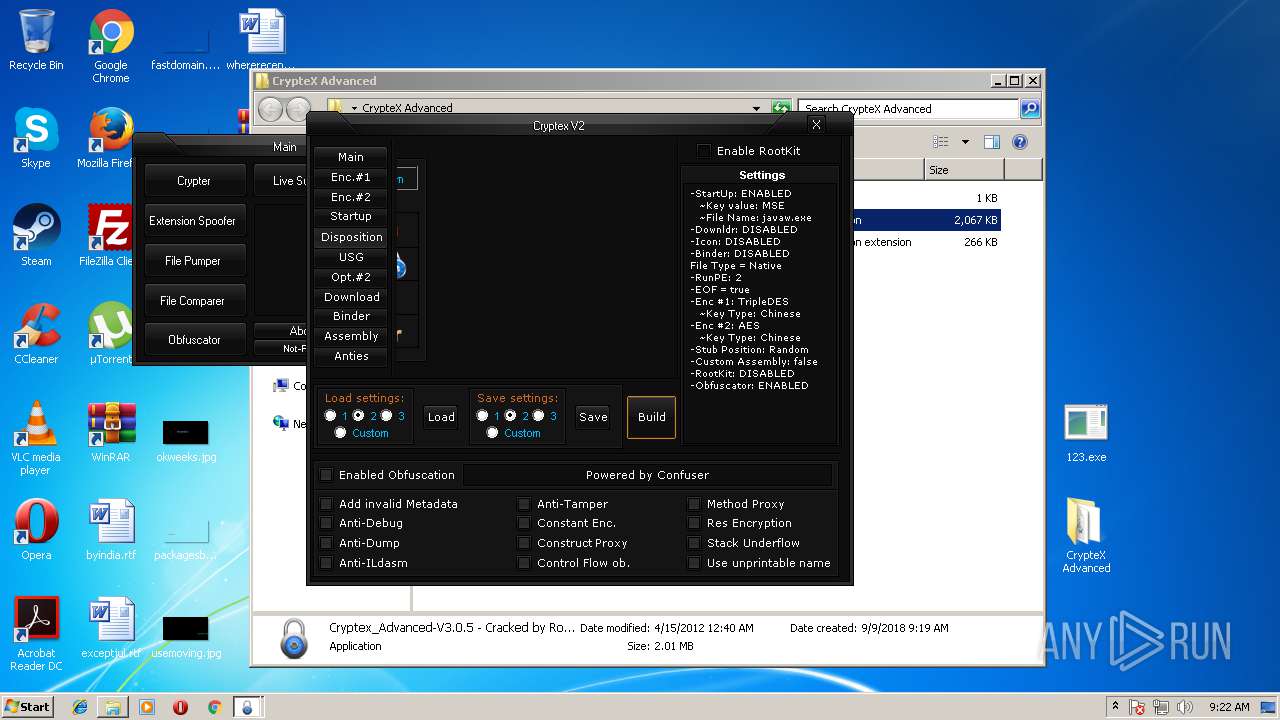This screenshot has height=720, width=1280.
Task: Check the Anti-Debug option
Action: click(326, 523)
